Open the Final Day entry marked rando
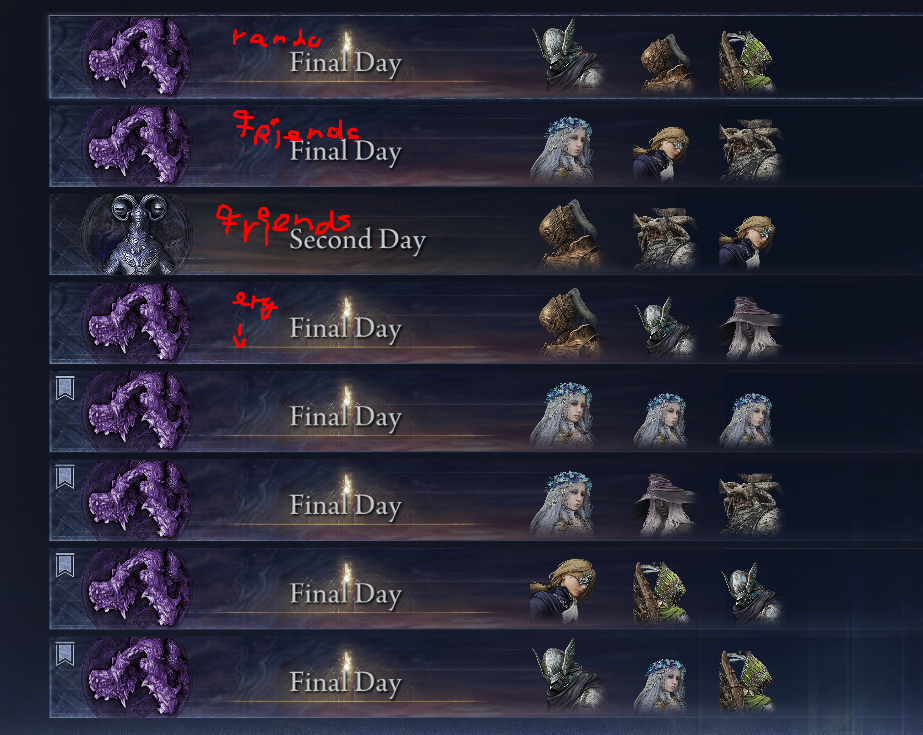Image resolution: width=923 pixels, height=735 pixels. click(486, 57)
